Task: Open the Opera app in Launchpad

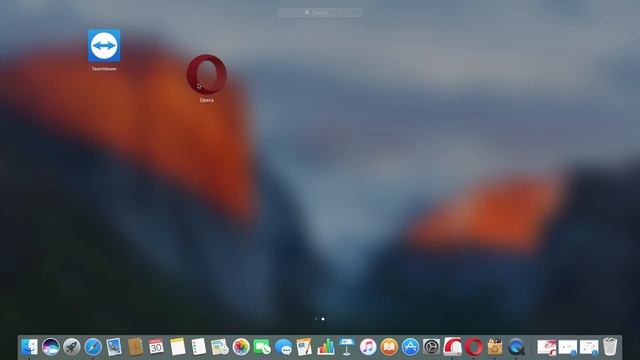Action: (207, 74)
